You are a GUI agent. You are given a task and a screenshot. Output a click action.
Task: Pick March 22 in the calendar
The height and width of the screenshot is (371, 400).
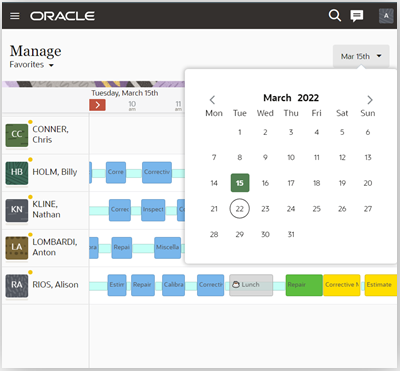240,209
